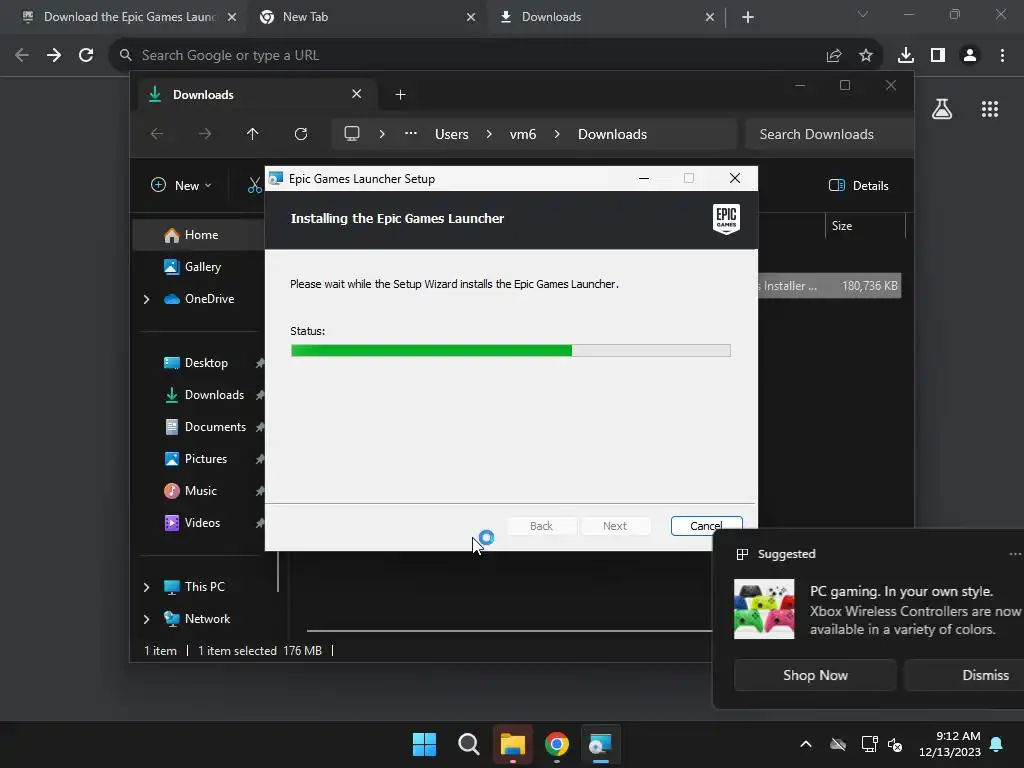Select the installer icon on the taskbar
The height and width of the screenshot is (768, 1024).
pyautogui.click(x=600, y=744)
